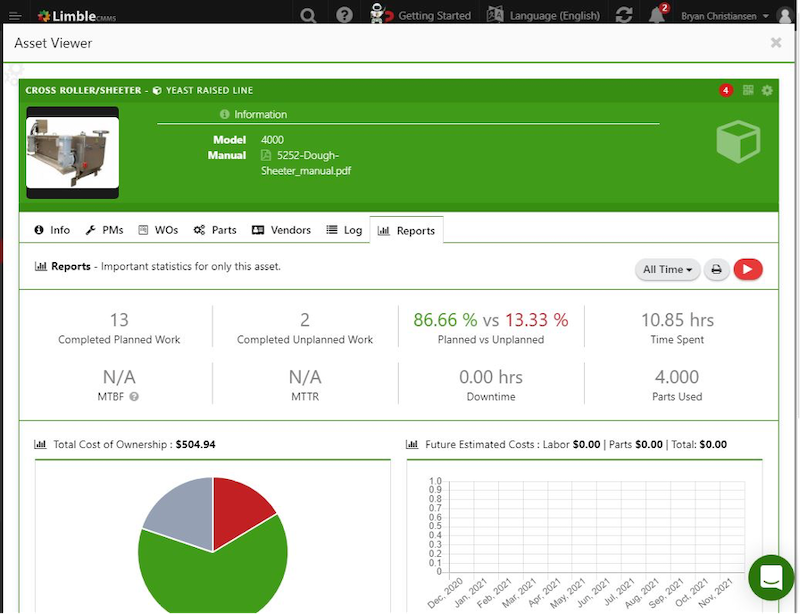
Task: Switch to the PMs tab
Action: [x=105, y=230]
